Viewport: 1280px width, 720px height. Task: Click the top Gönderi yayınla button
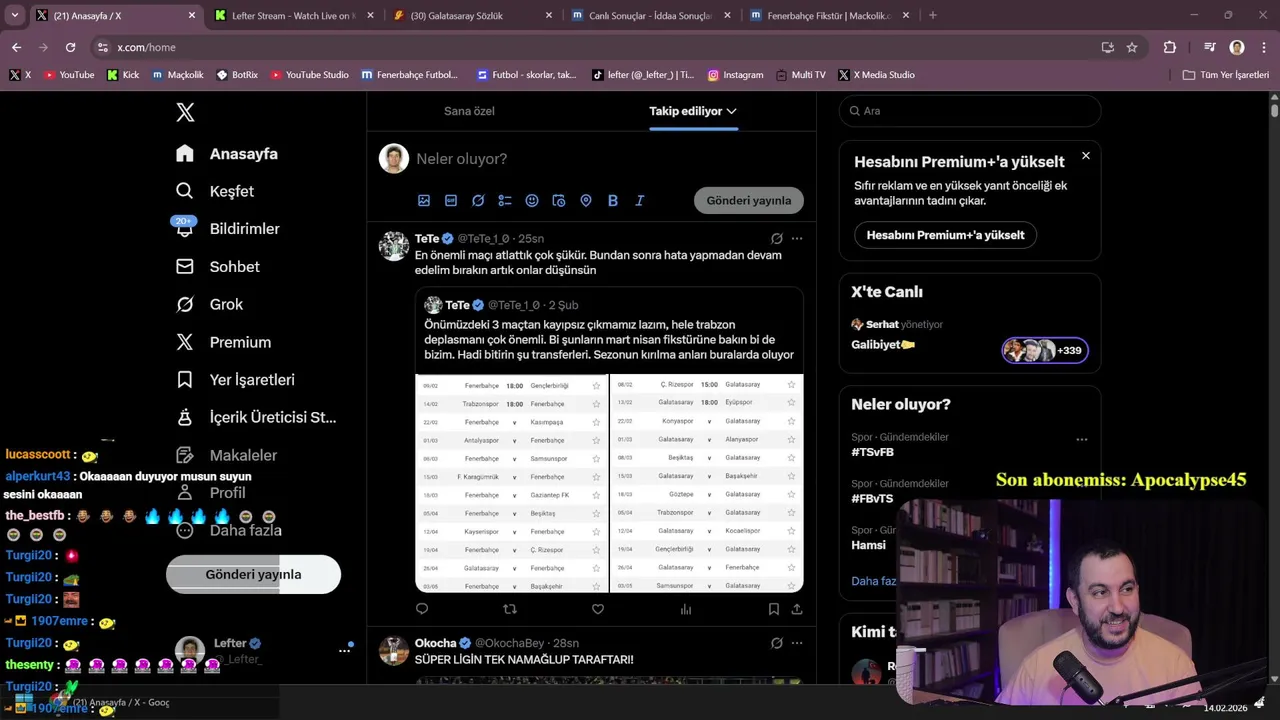(x=749, y=200)
